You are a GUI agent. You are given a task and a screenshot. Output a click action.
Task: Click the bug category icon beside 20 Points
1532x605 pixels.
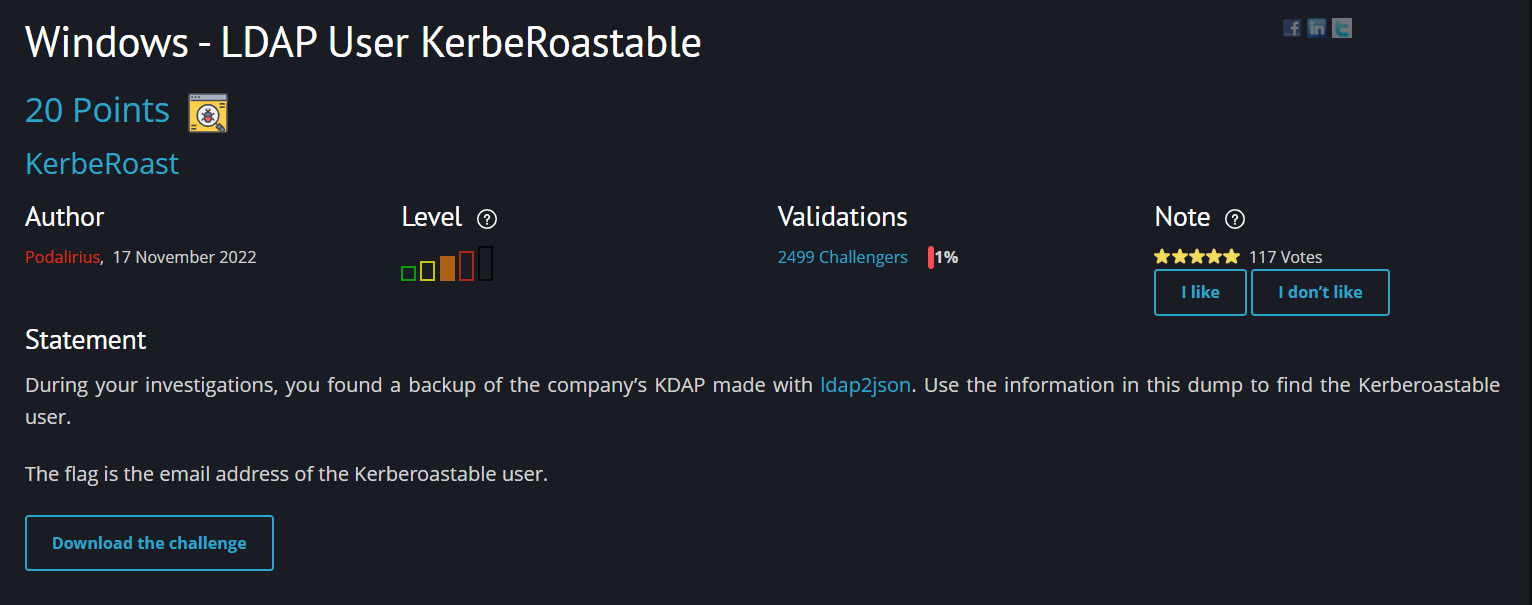(208, 112)
